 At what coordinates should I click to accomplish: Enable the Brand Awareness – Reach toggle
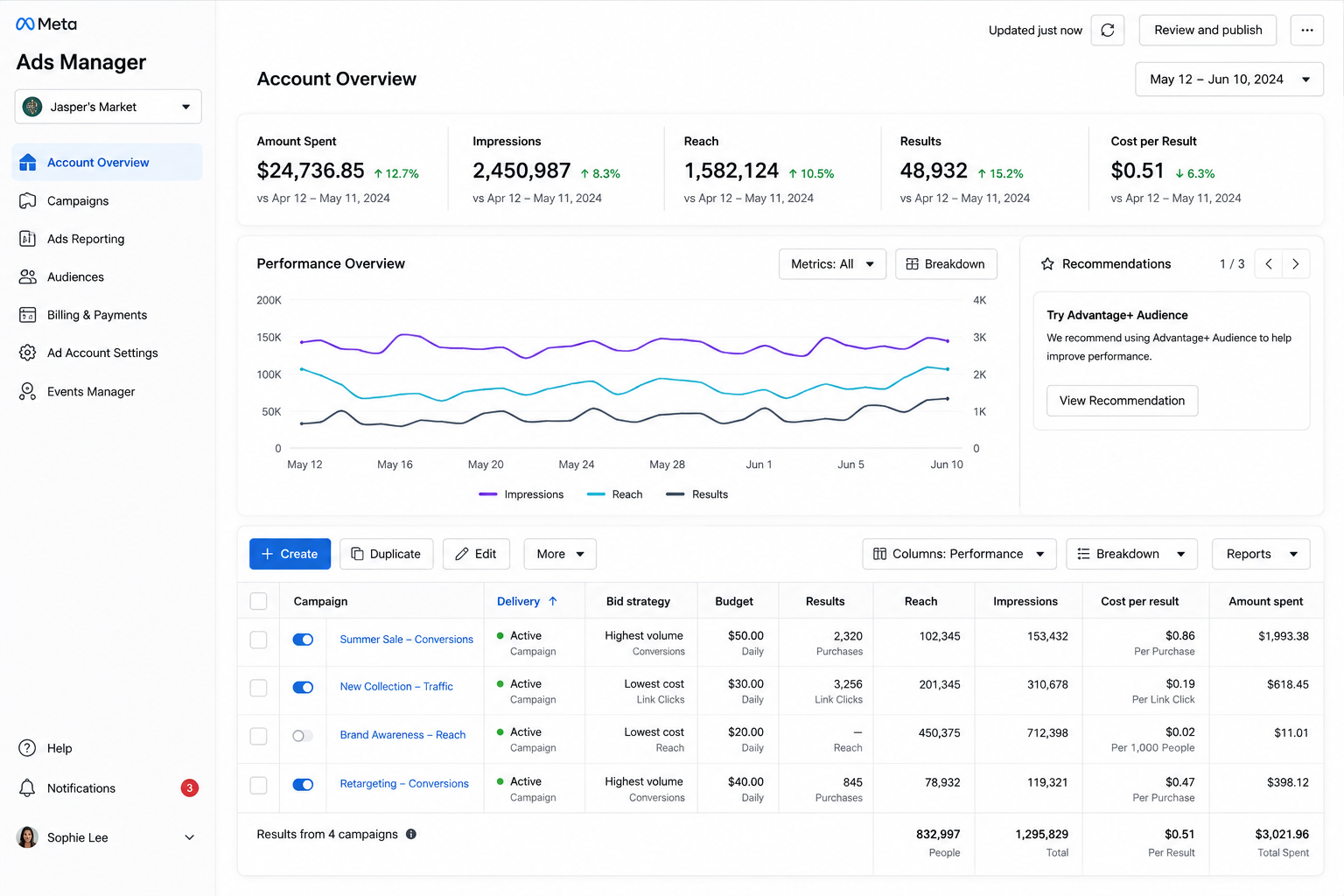tap(303, 736)
